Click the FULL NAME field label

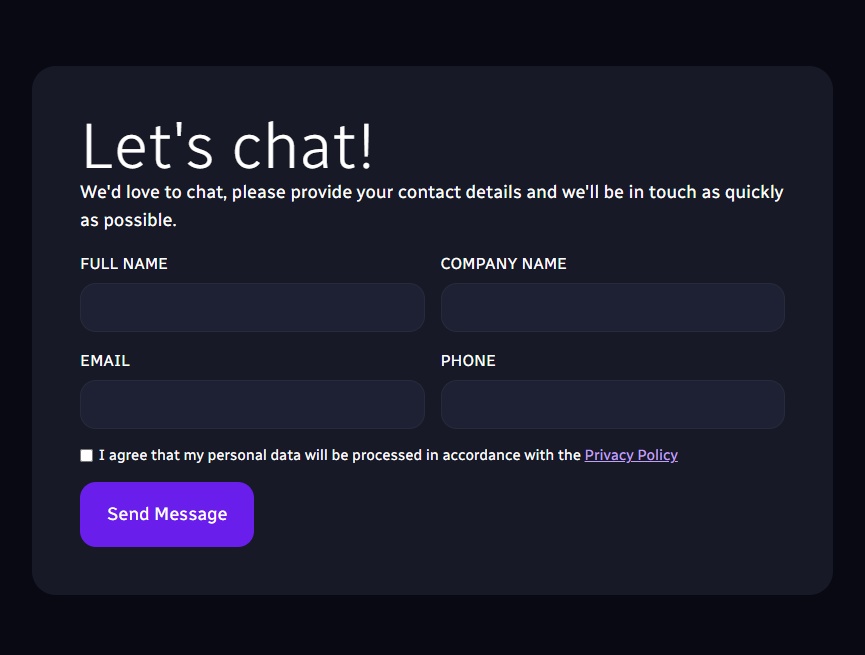coord(124,264)
